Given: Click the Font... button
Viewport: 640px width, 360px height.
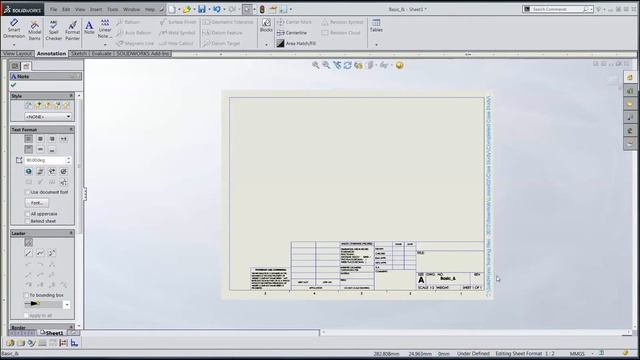Looking at the screenshot, I should click(x=37, y=203).
